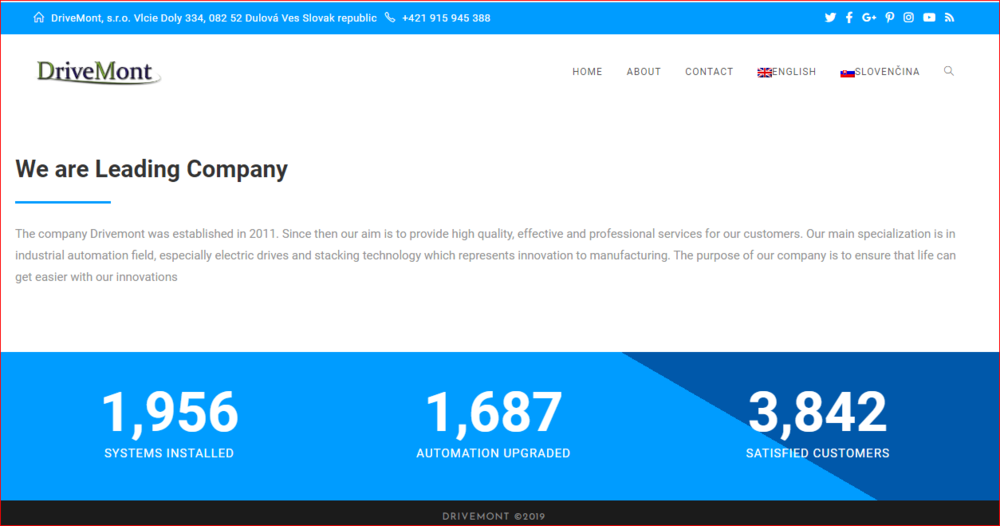Open the CONTACT menu item
Viewport: 1000px width, 526px height.
point(709,72)
